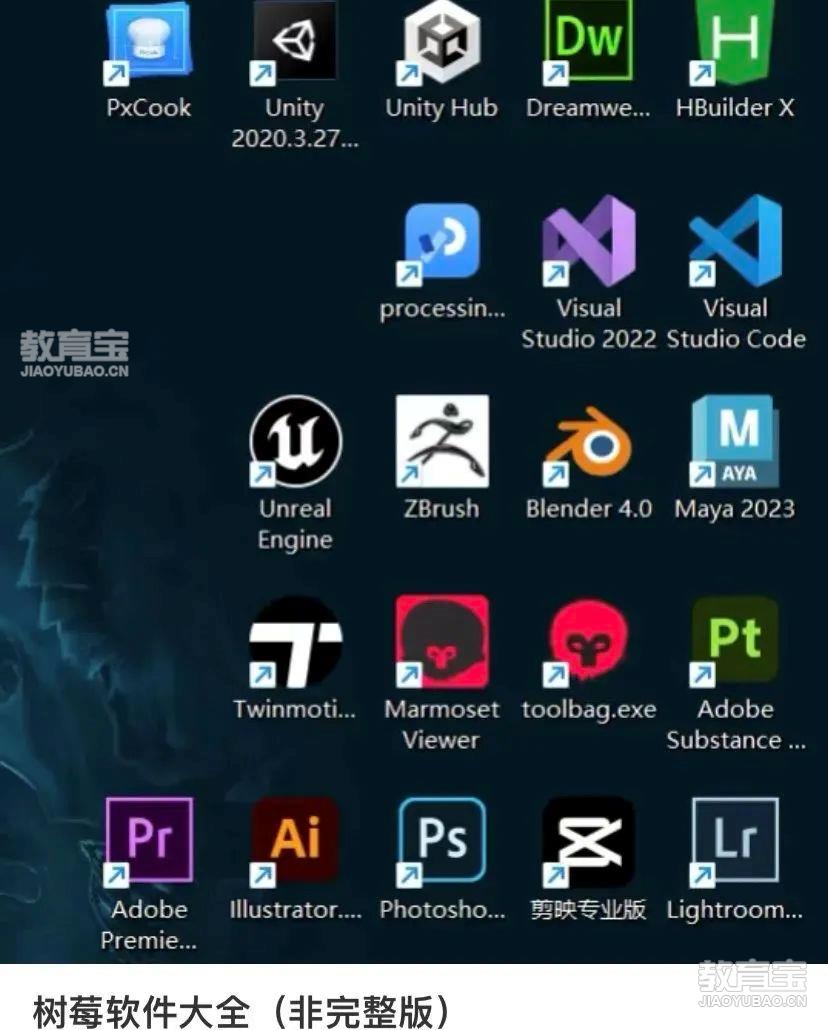Click the Illustrator shortcut icon
Viewport: 828px width, 1030px height.
pos(294,841)
